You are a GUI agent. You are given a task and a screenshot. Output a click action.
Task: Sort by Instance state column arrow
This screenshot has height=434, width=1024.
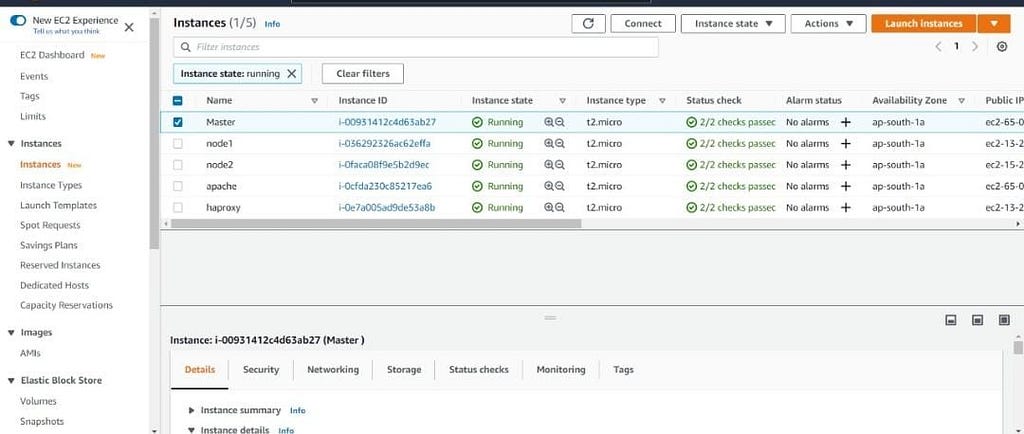[562, 101]
